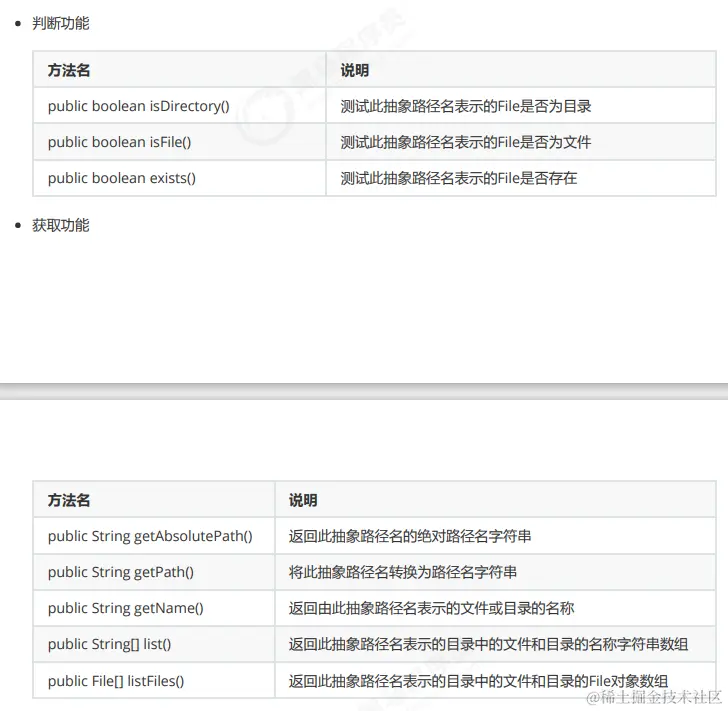Image resolution: width=728 pixels, height=711 pixels.
Task: Click description '返回此抽象路径名的绝对路径名字符串'
Action: [410, 536]
